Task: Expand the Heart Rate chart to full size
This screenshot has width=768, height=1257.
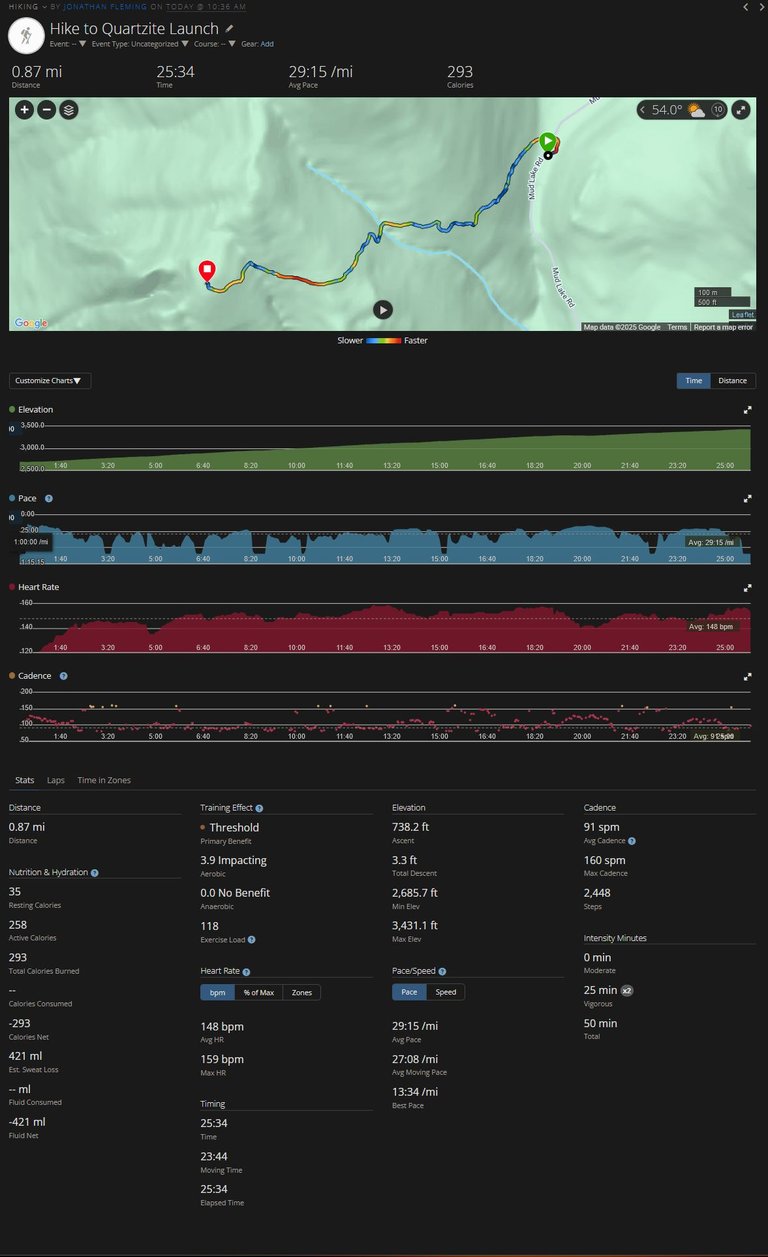Action: click(747, 588)
